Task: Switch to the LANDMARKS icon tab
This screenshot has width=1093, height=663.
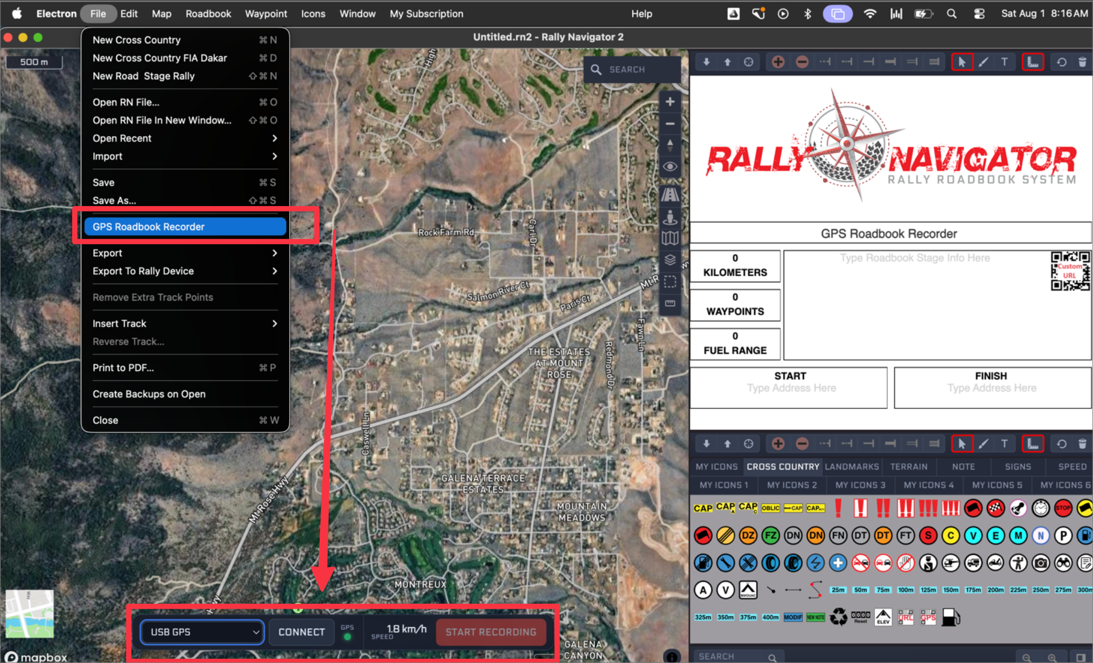Action: click(x=852, y=466)
